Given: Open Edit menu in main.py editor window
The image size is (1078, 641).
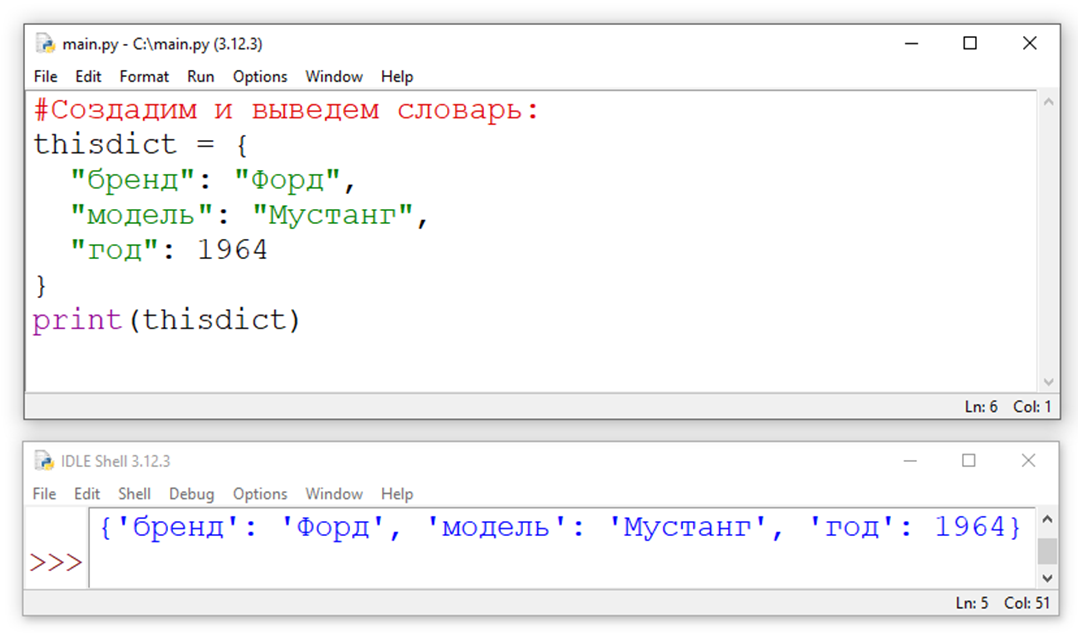Looking at the screenshot, I should pyautogui.click(x=88, y=76).
